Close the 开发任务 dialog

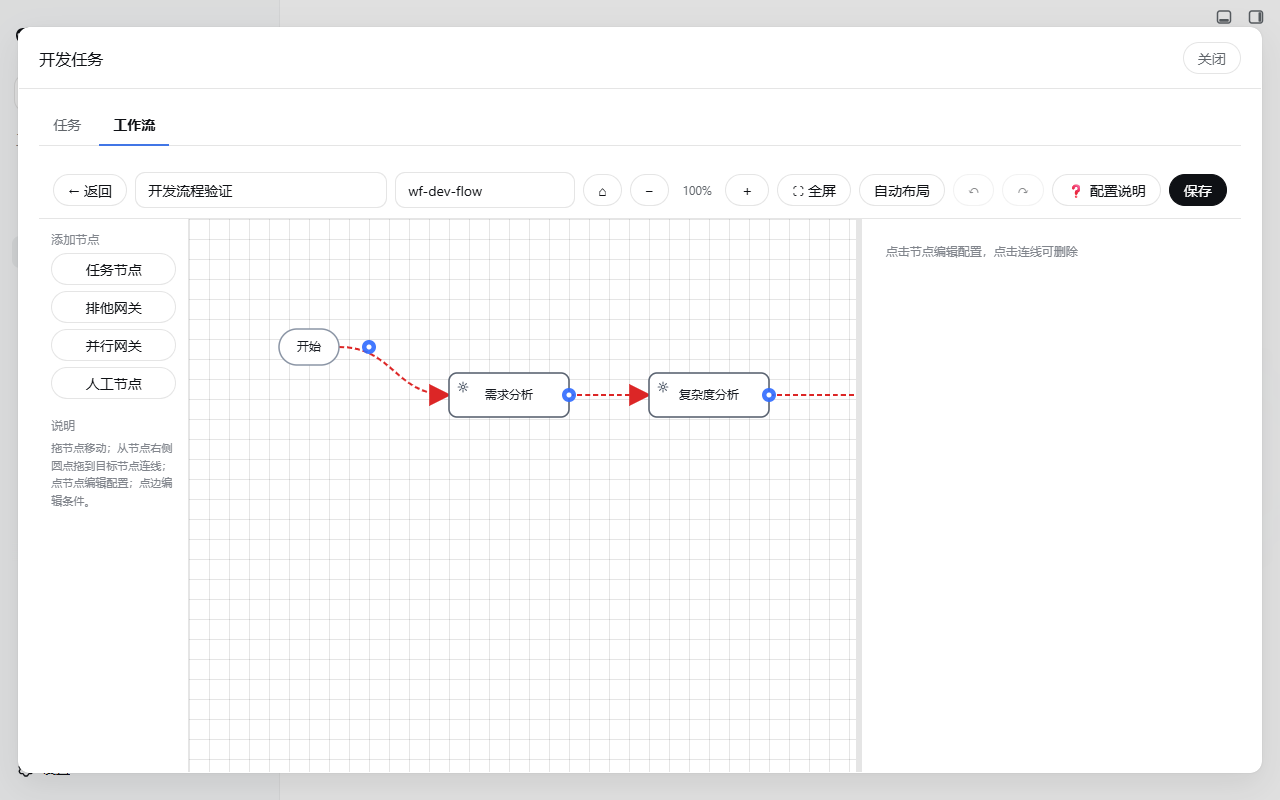point(1212,59)
